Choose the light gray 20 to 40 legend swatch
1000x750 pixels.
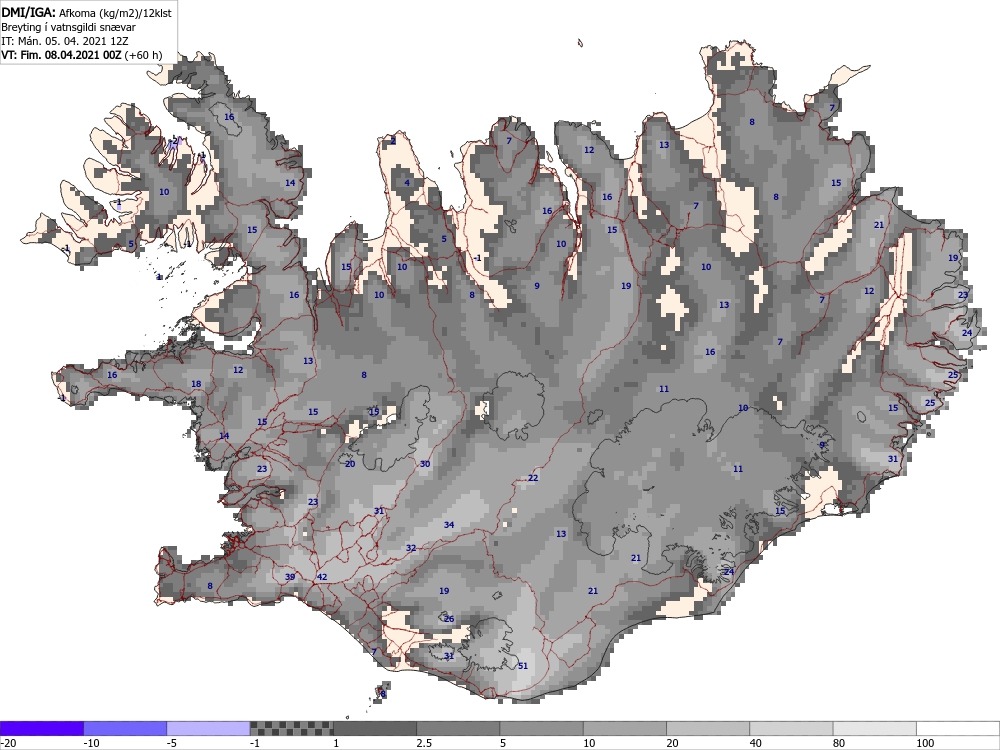pos(708,728)
